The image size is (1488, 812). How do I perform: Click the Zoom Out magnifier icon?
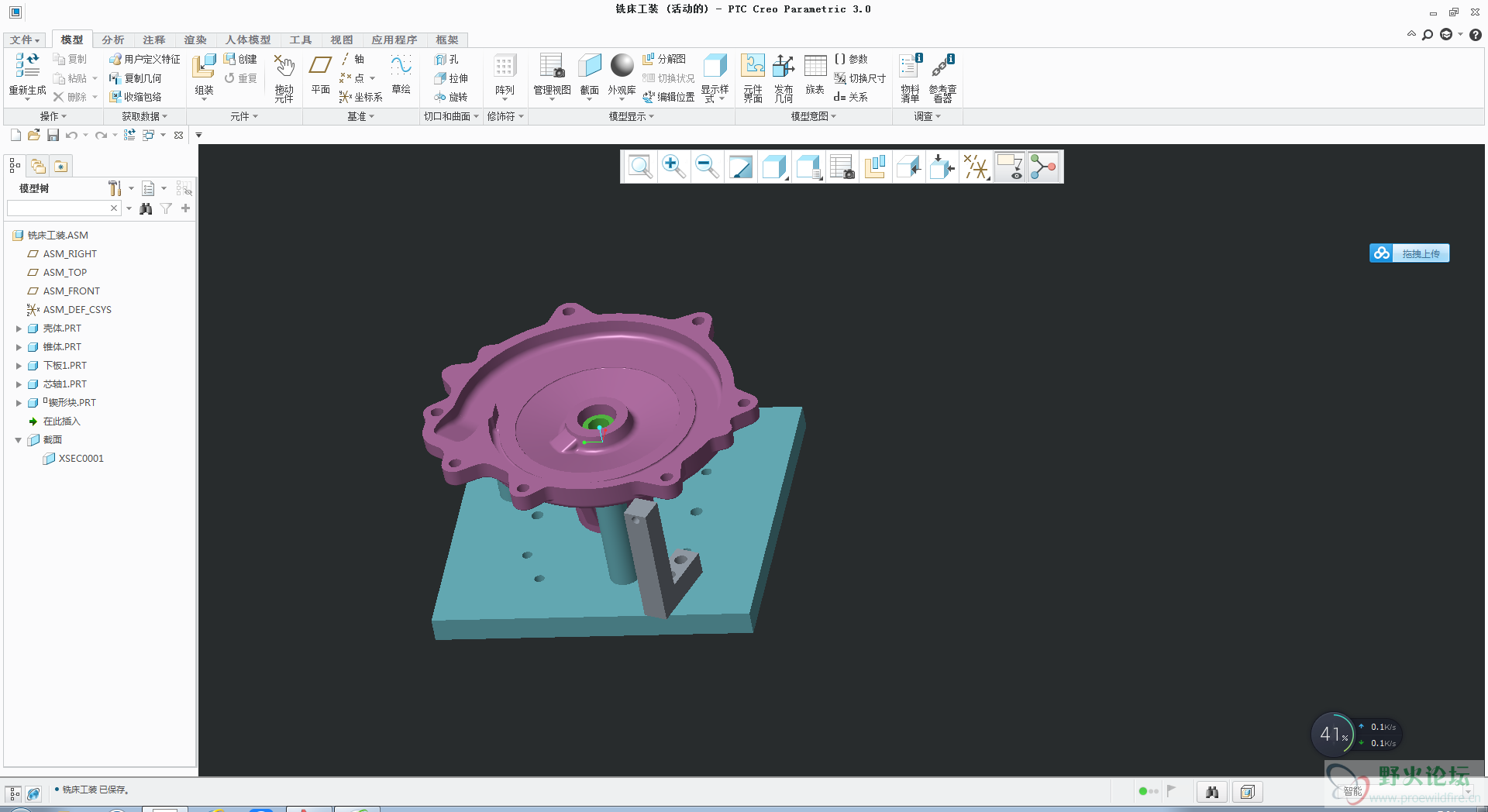[707, 167]
